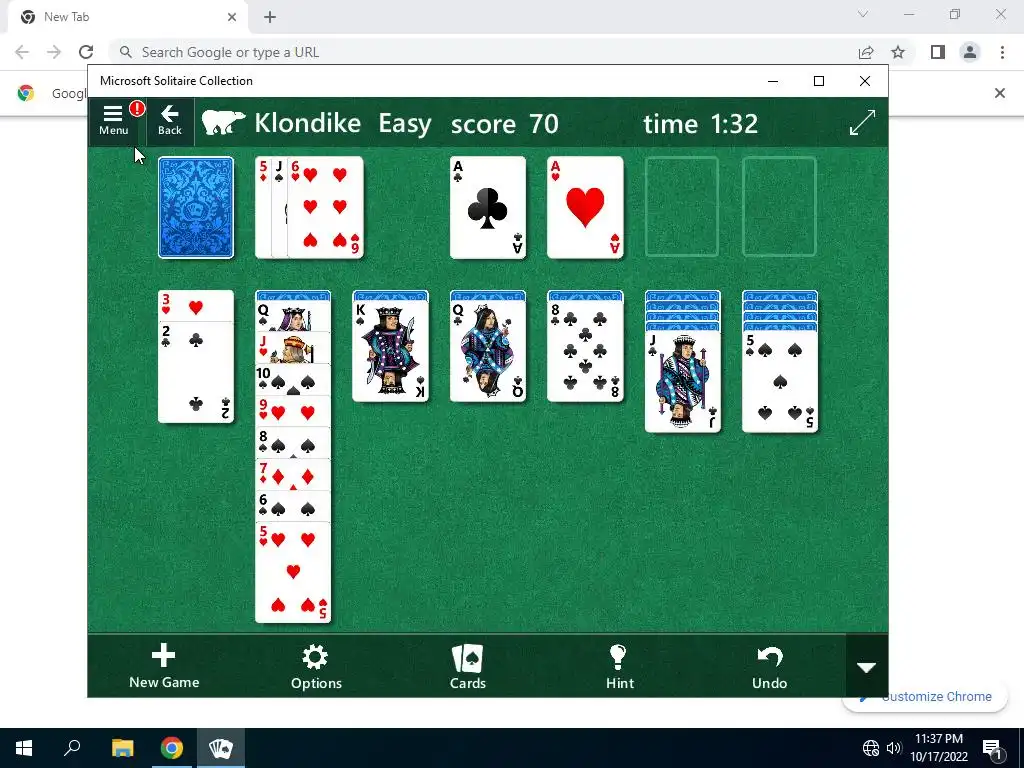Select the 3 of hearts in first column
The height and width of the screenshot is (768, 1024).
(x=196, y=306)
